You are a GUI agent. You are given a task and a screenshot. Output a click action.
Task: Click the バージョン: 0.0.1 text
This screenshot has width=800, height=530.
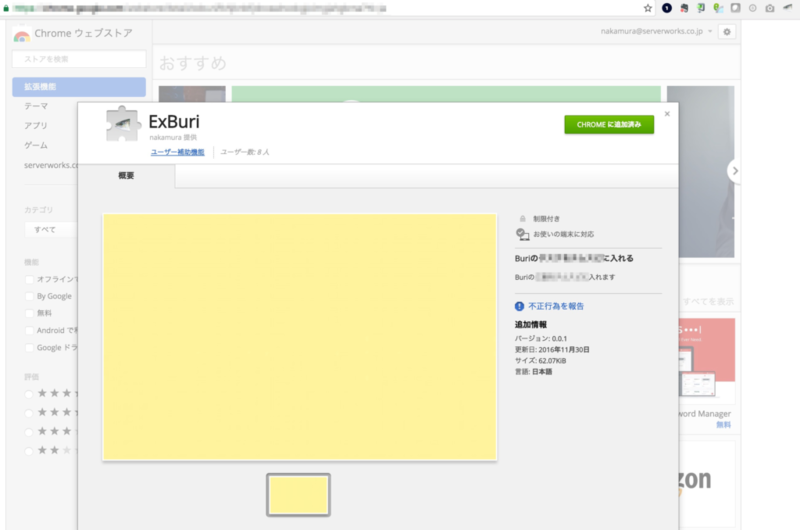click(x=541, y=338)
